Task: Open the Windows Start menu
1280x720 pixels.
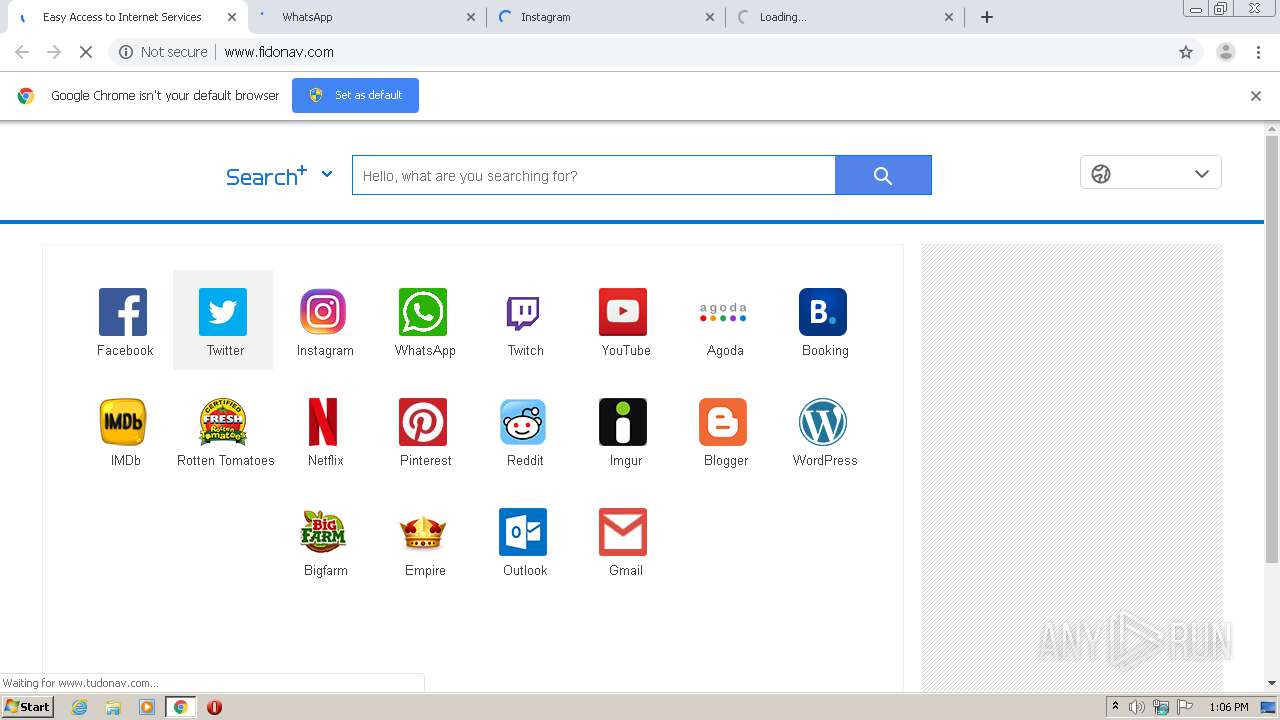Action: click(x=27, y=707)
